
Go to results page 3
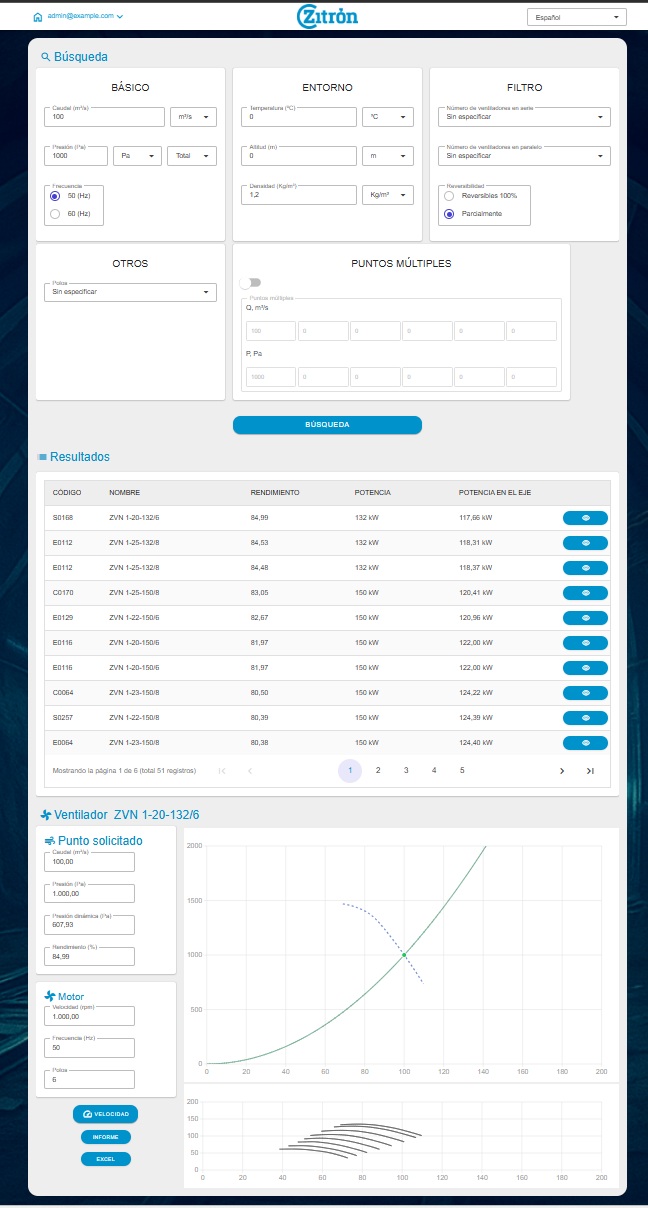(406, 771)
